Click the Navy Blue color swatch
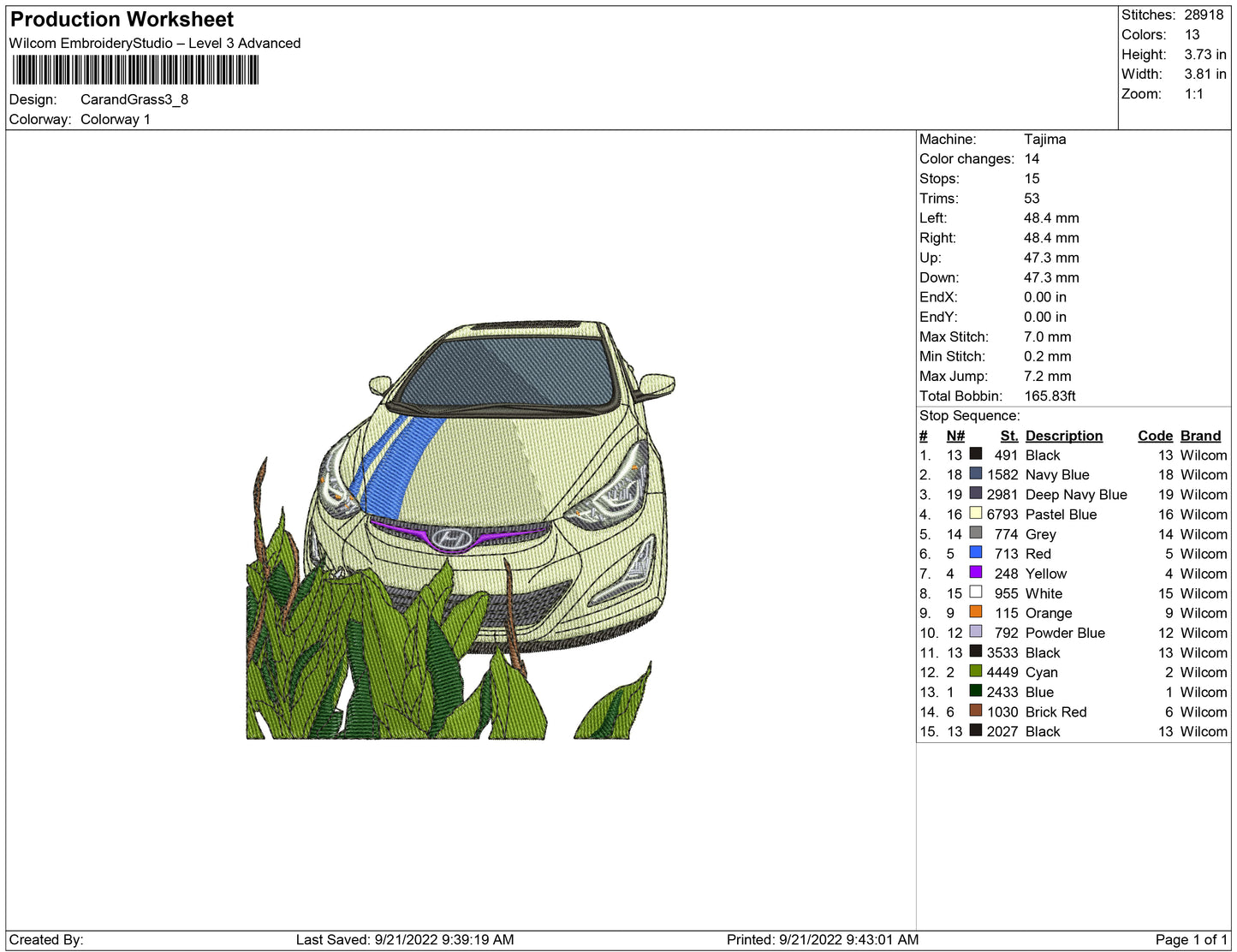 pyautogui.click(x=975, y=473)
